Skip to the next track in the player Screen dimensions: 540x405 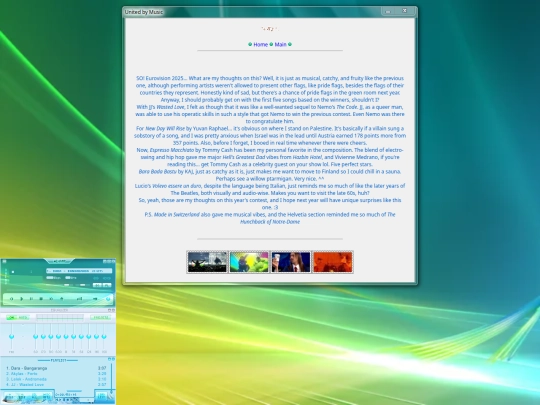51,299
